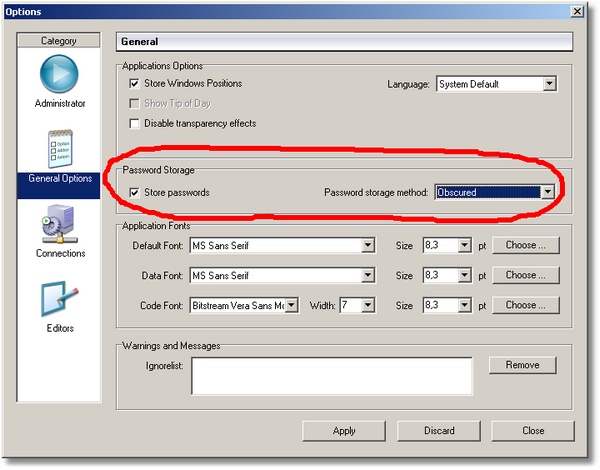This screenshot has height=470, width=600.
Task: Click inside the Ignorelist box
Action: point(332,376)
